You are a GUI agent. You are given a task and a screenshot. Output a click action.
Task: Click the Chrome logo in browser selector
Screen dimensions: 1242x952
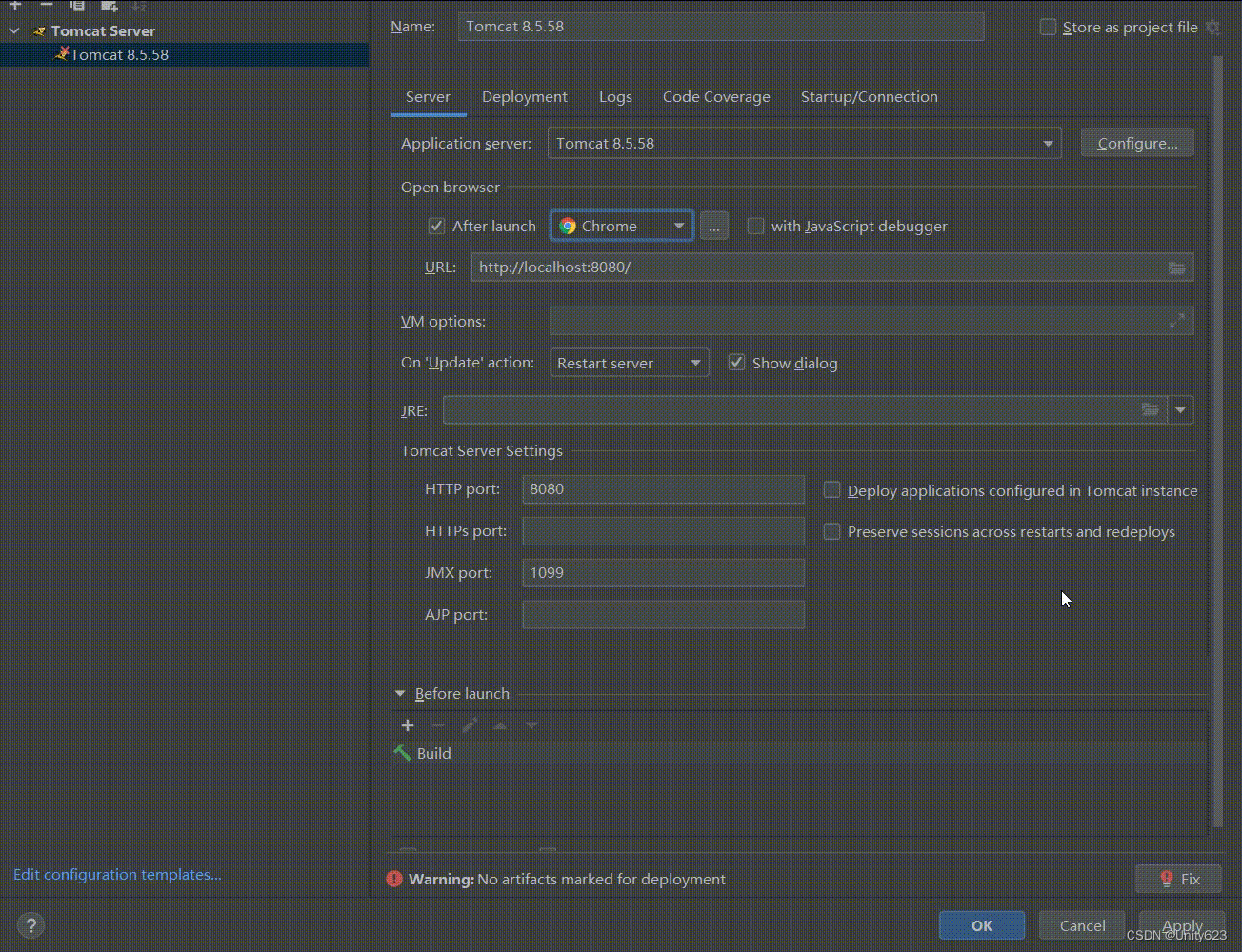568,226
